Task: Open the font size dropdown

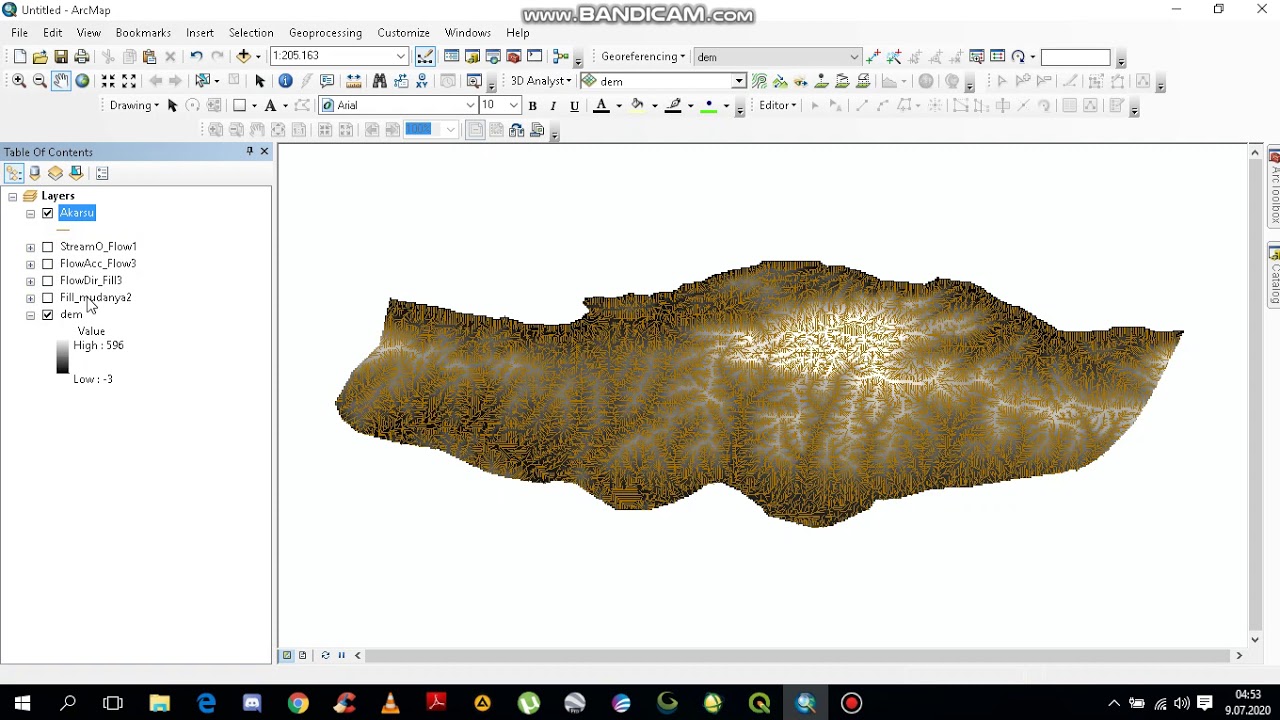Action: point(514,105)
